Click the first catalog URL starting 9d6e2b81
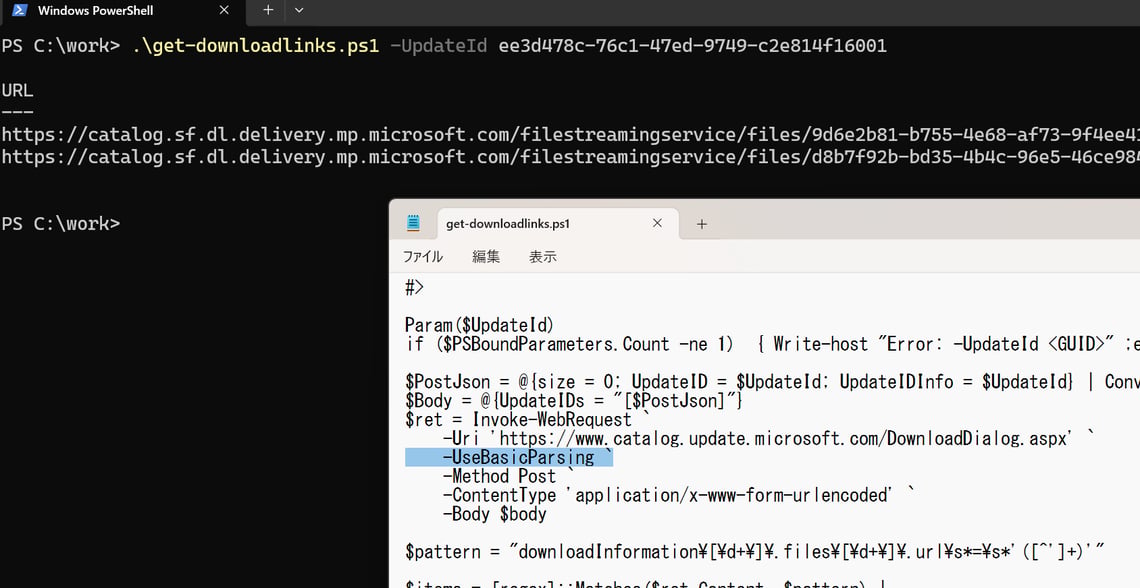 pos(570,134)
